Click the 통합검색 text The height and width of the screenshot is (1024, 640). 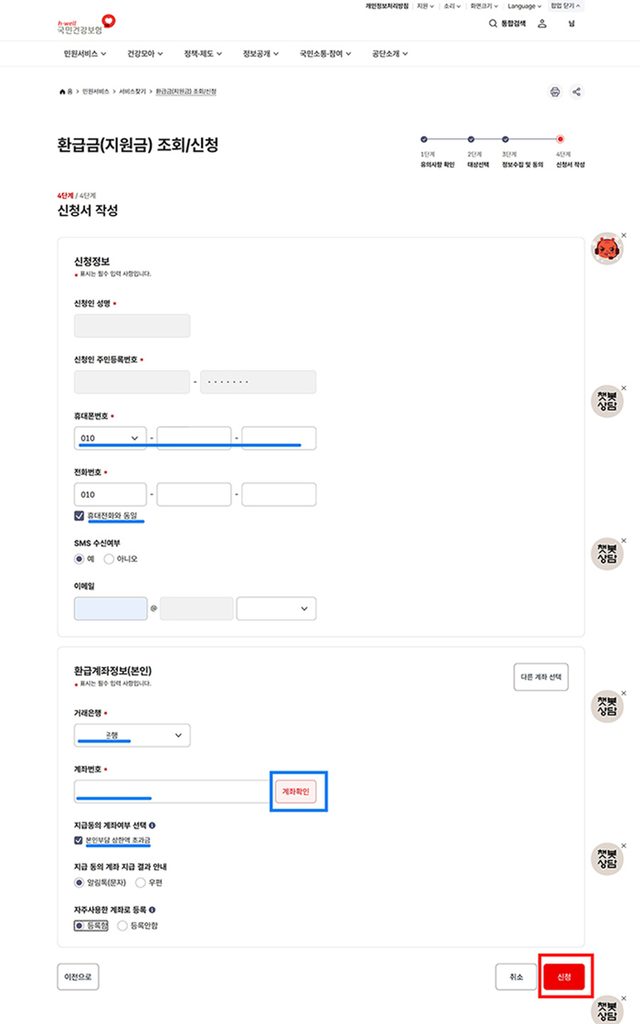point(513,24)
